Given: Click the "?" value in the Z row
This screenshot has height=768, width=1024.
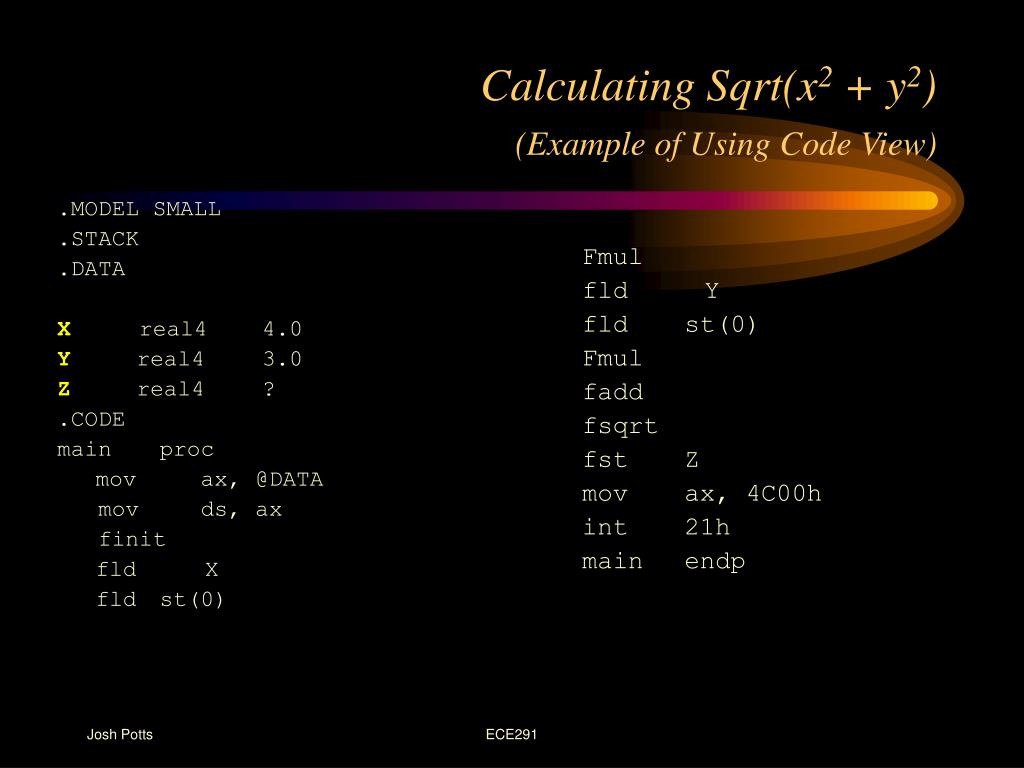Looking at the screenshot, I should point(269,389).
